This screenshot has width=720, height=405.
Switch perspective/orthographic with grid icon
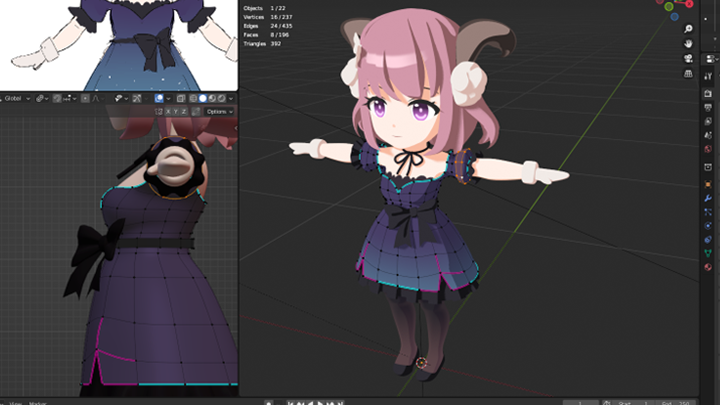(x=688, y=73)
